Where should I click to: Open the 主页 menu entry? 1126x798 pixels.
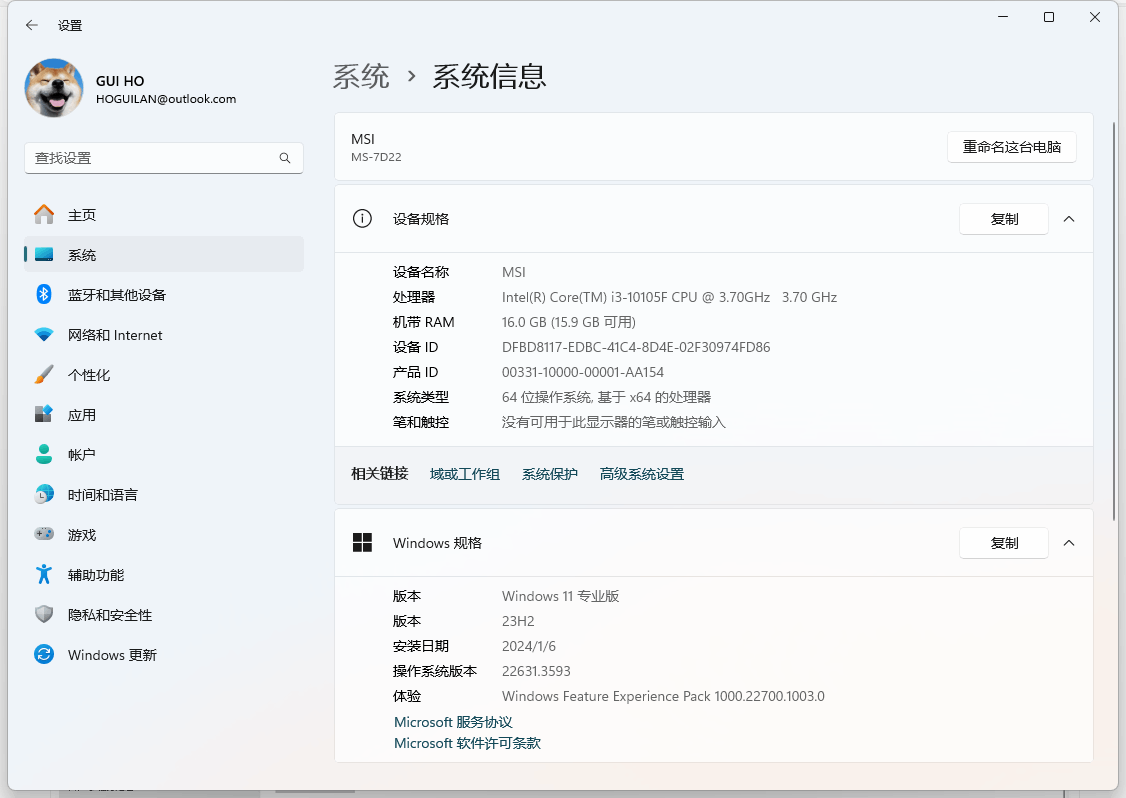pos(164,215)
